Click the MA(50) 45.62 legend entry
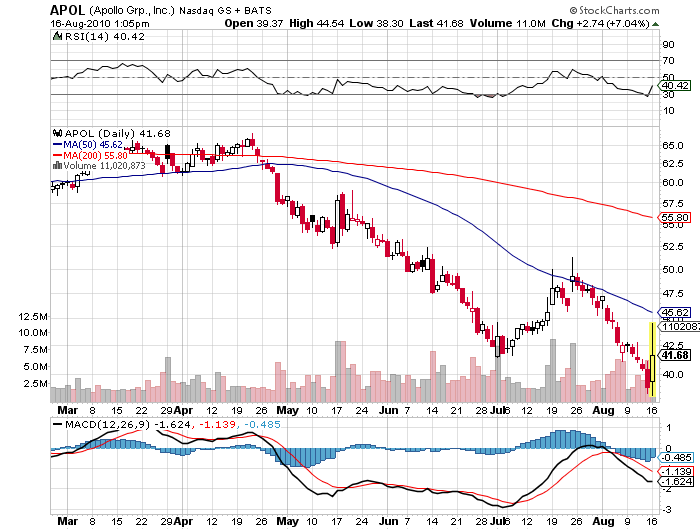The image size is (700, 530). (93, 145)
